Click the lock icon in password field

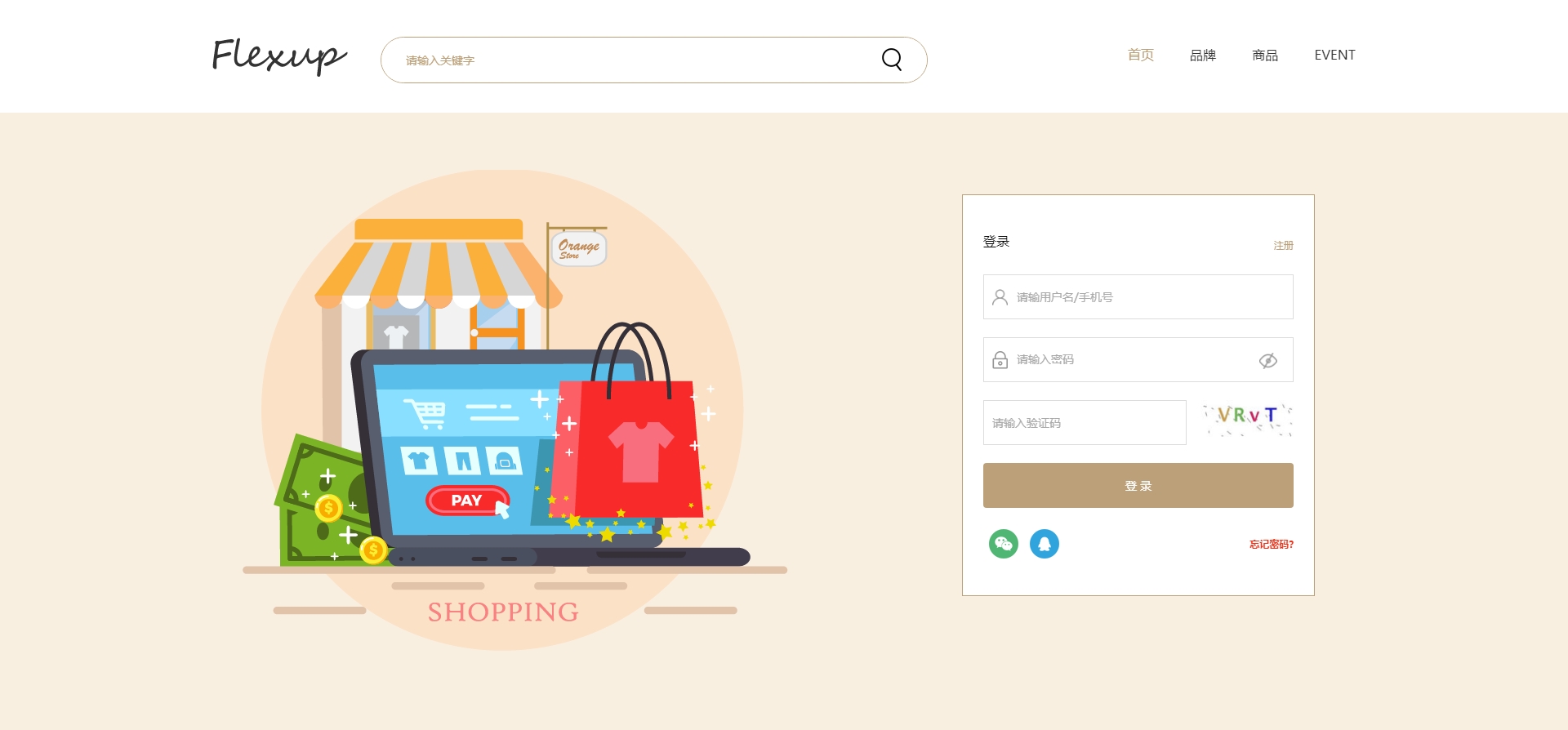point(1000,360)
